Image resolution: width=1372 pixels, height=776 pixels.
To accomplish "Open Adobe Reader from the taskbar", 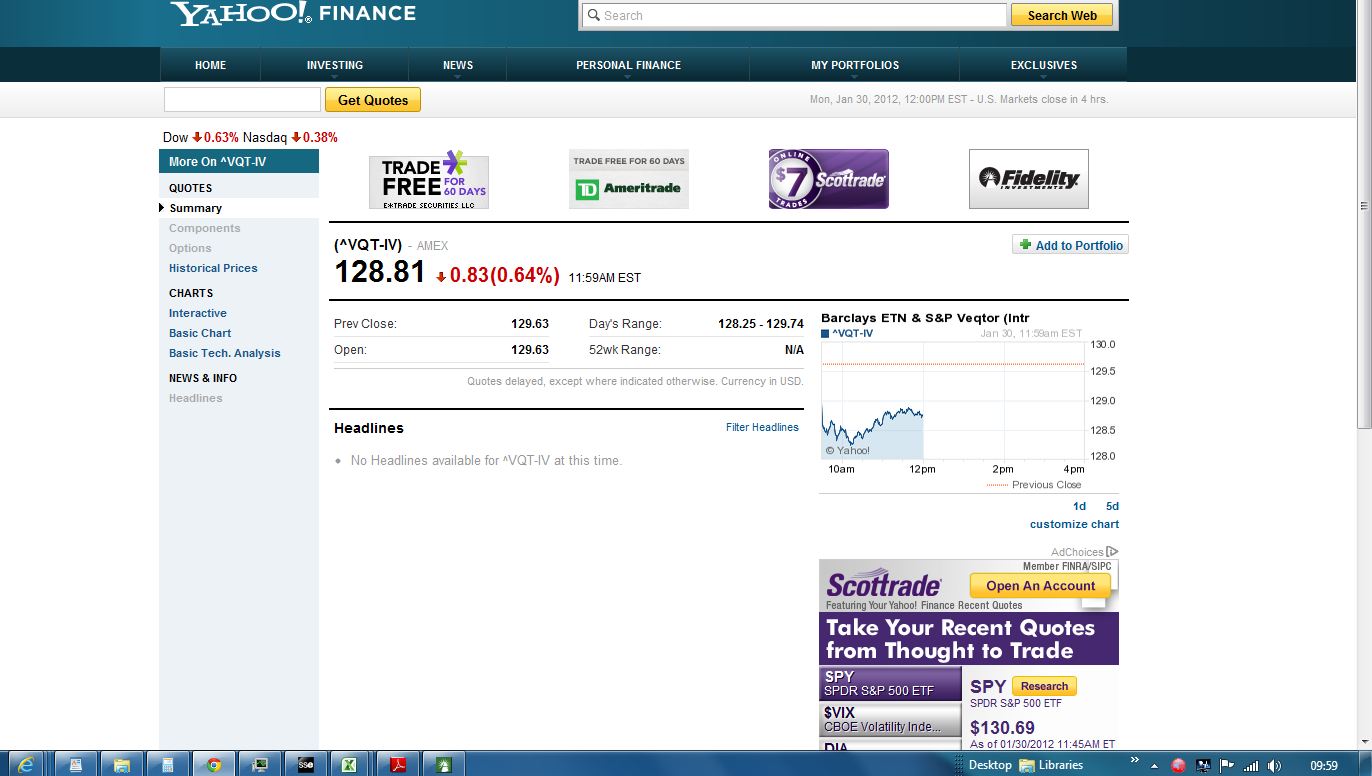I will pos(397,765).
